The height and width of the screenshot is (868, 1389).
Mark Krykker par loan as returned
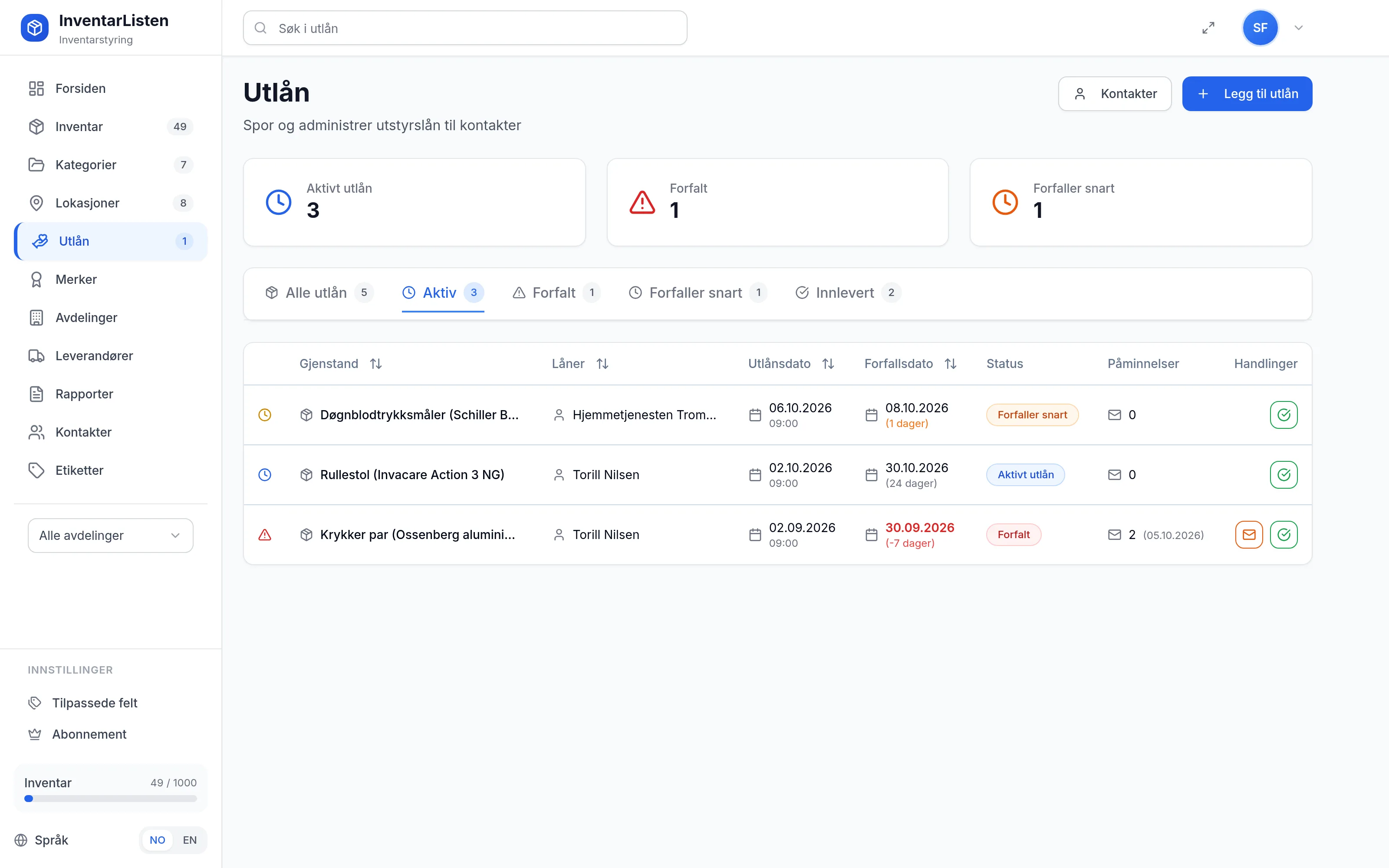pyautogui.click(x=1284, y=534)
